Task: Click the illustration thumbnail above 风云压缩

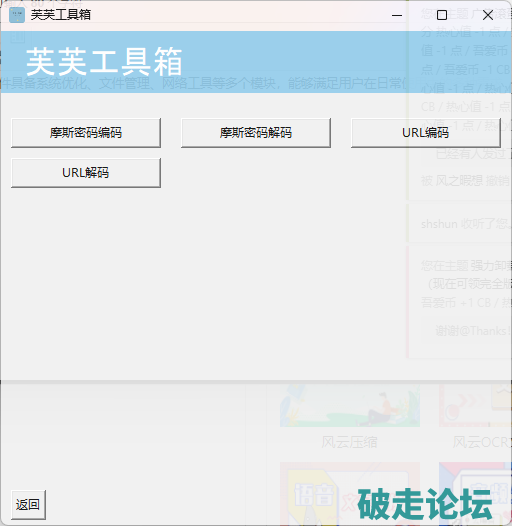Action: click(x=350, y=406)
